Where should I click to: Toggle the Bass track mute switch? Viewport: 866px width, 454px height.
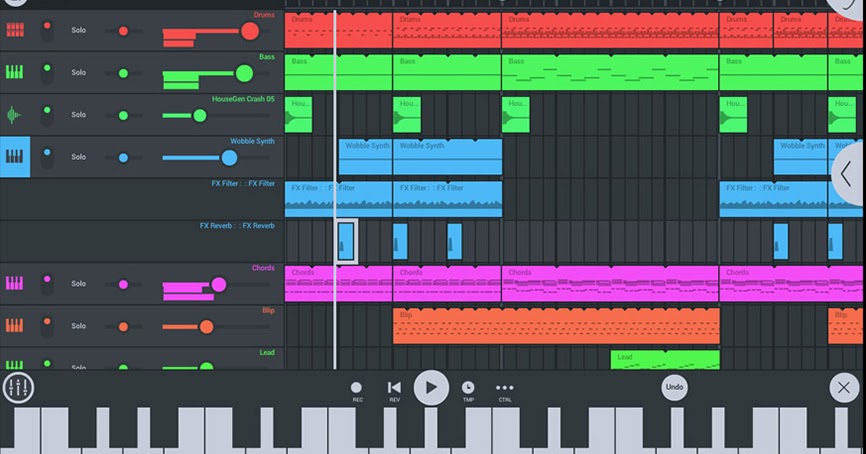click(47, 72)
